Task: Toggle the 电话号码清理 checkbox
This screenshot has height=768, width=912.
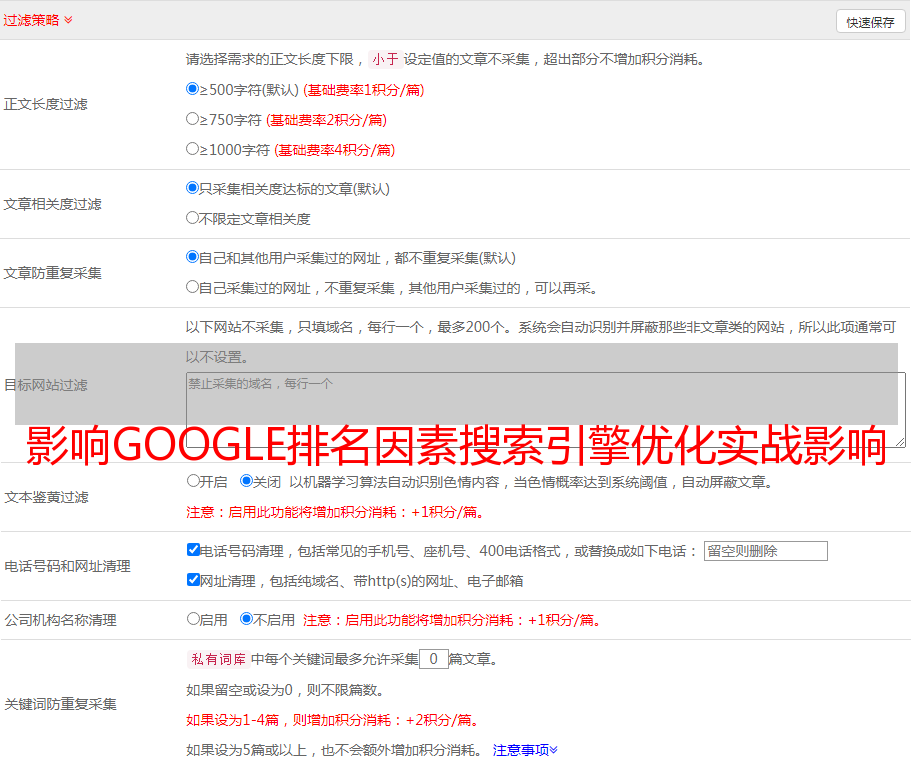Action: point(193,550)
